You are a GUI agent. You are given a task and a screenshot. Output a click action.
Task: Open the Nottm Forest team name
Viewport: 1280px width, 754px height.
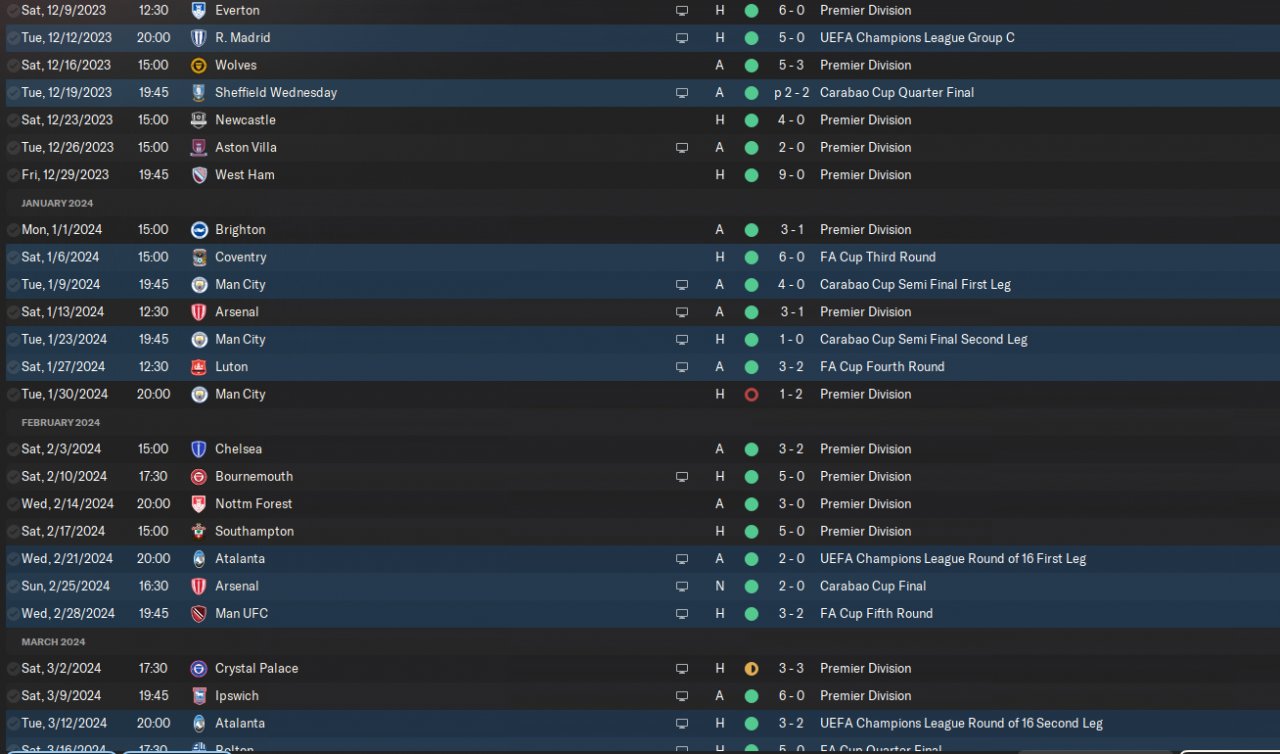(253, 504)
